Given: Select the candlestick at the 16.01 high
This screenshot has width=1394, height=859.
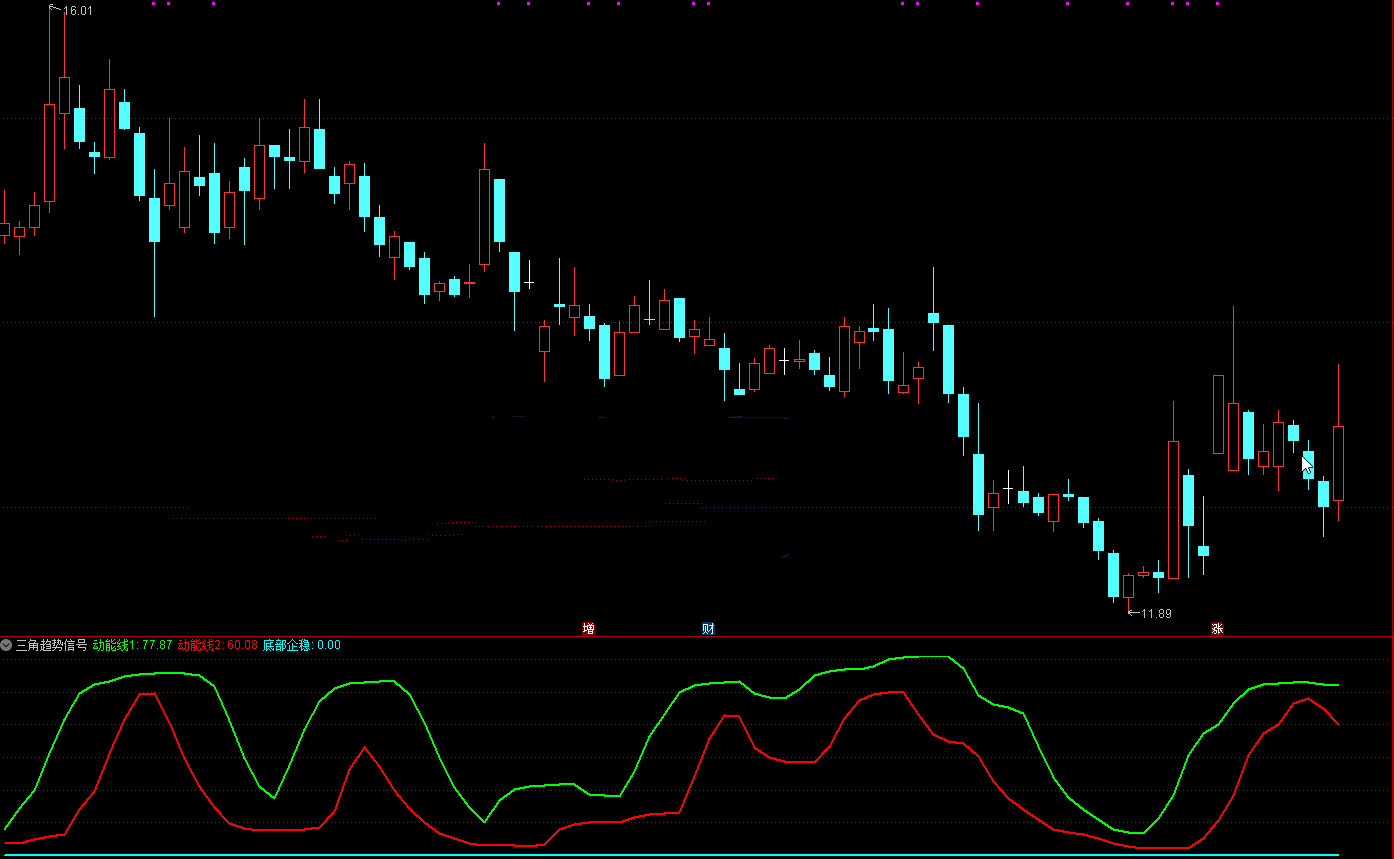Looking at the screenshot, I should click(x=50, y=150).
